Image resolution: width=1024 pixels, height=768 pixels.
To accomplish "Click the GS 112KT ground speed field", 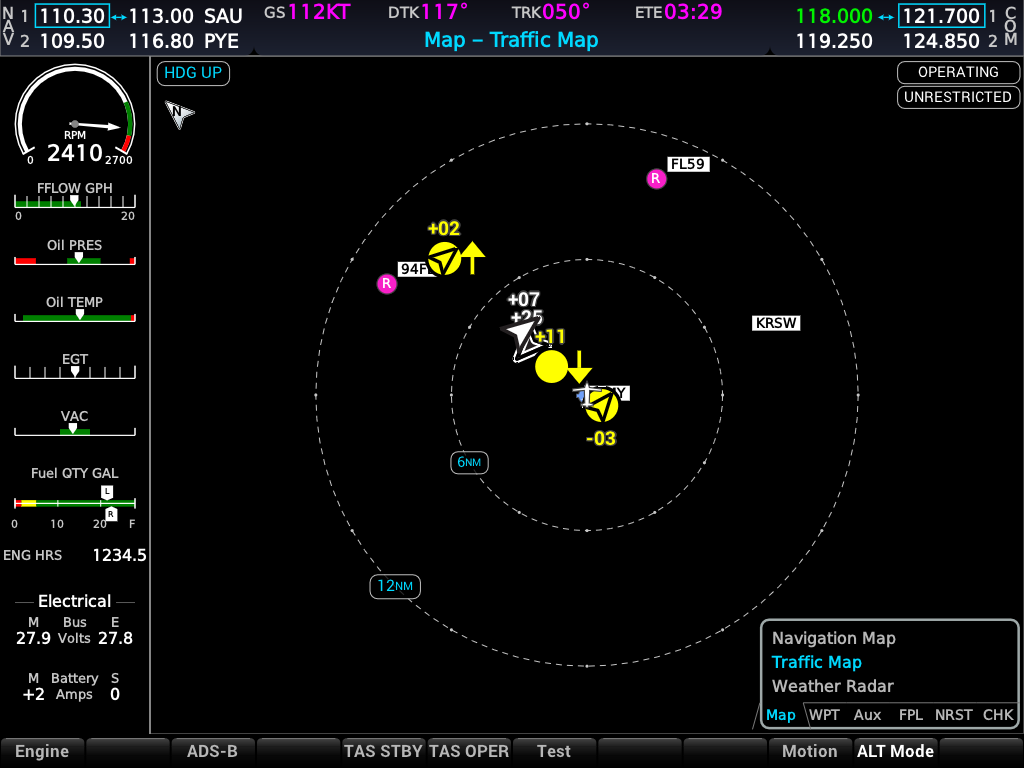I will point(307,12).
